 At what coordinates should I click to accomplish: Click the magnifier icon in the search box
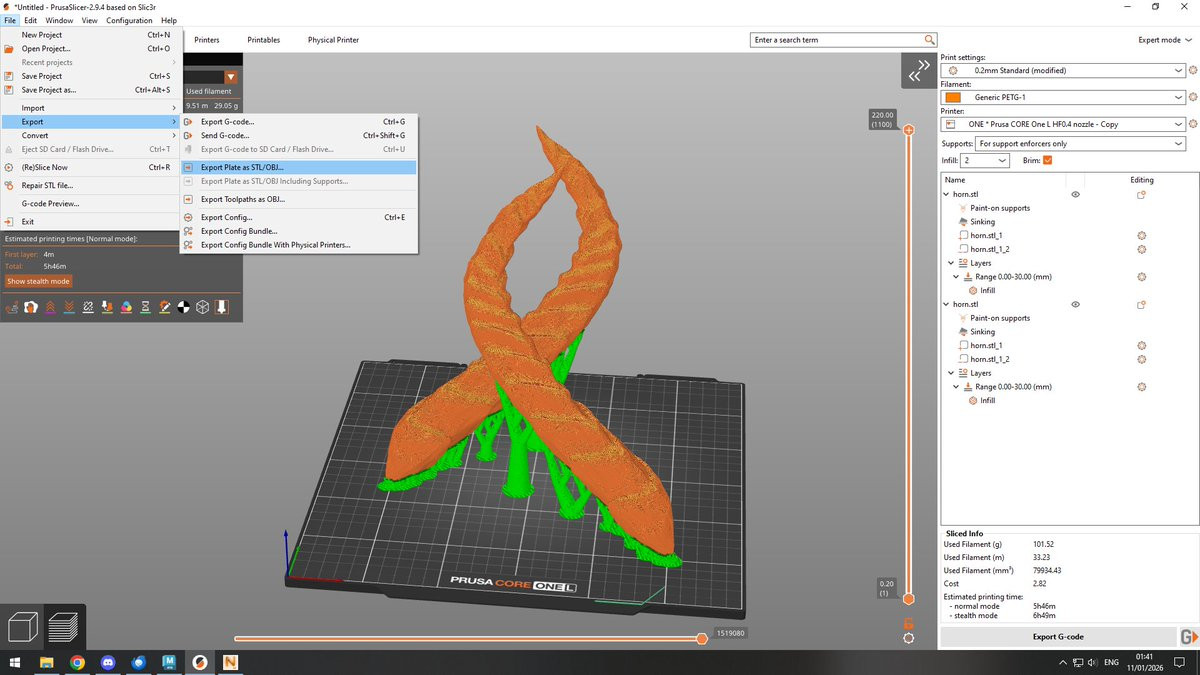[930, 40]
